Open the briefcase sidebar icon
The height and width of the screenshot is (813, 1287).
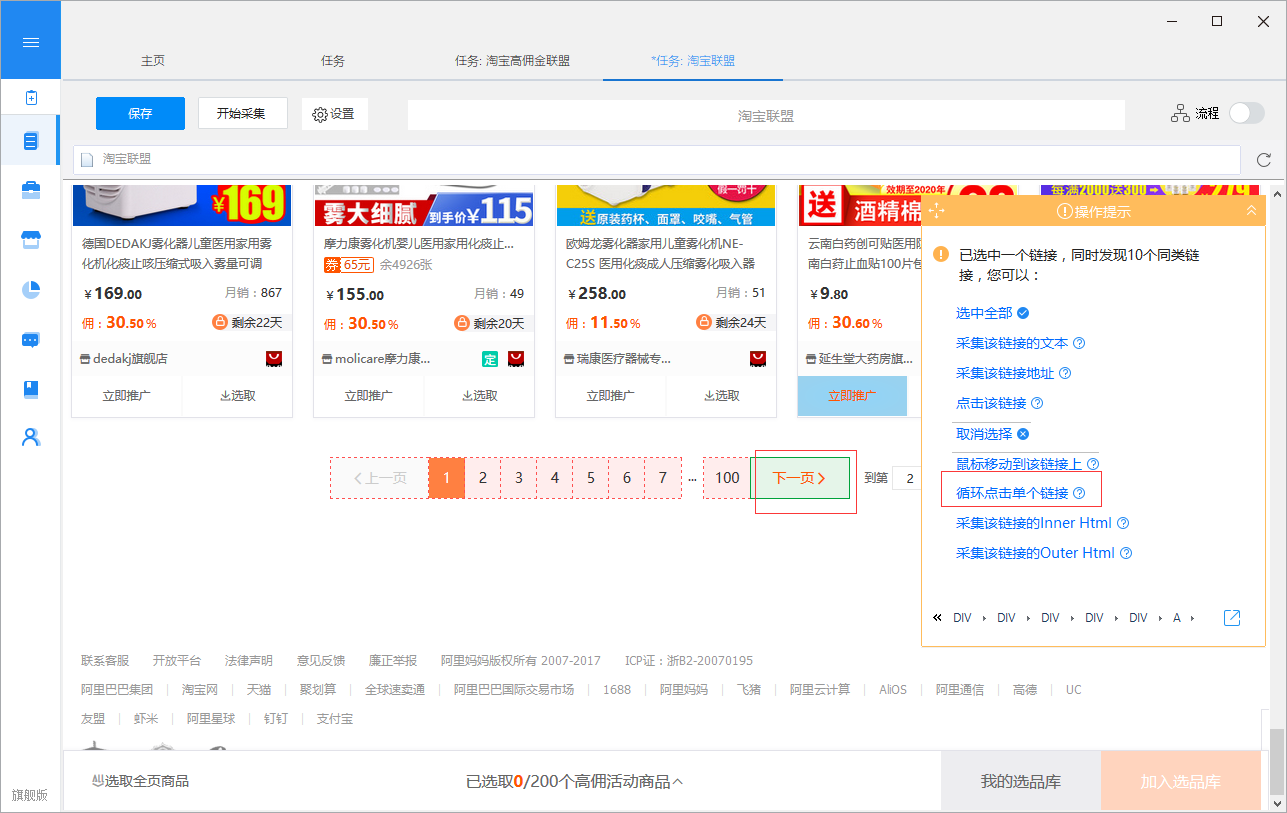pyautogui.click(x=31, y=190)
